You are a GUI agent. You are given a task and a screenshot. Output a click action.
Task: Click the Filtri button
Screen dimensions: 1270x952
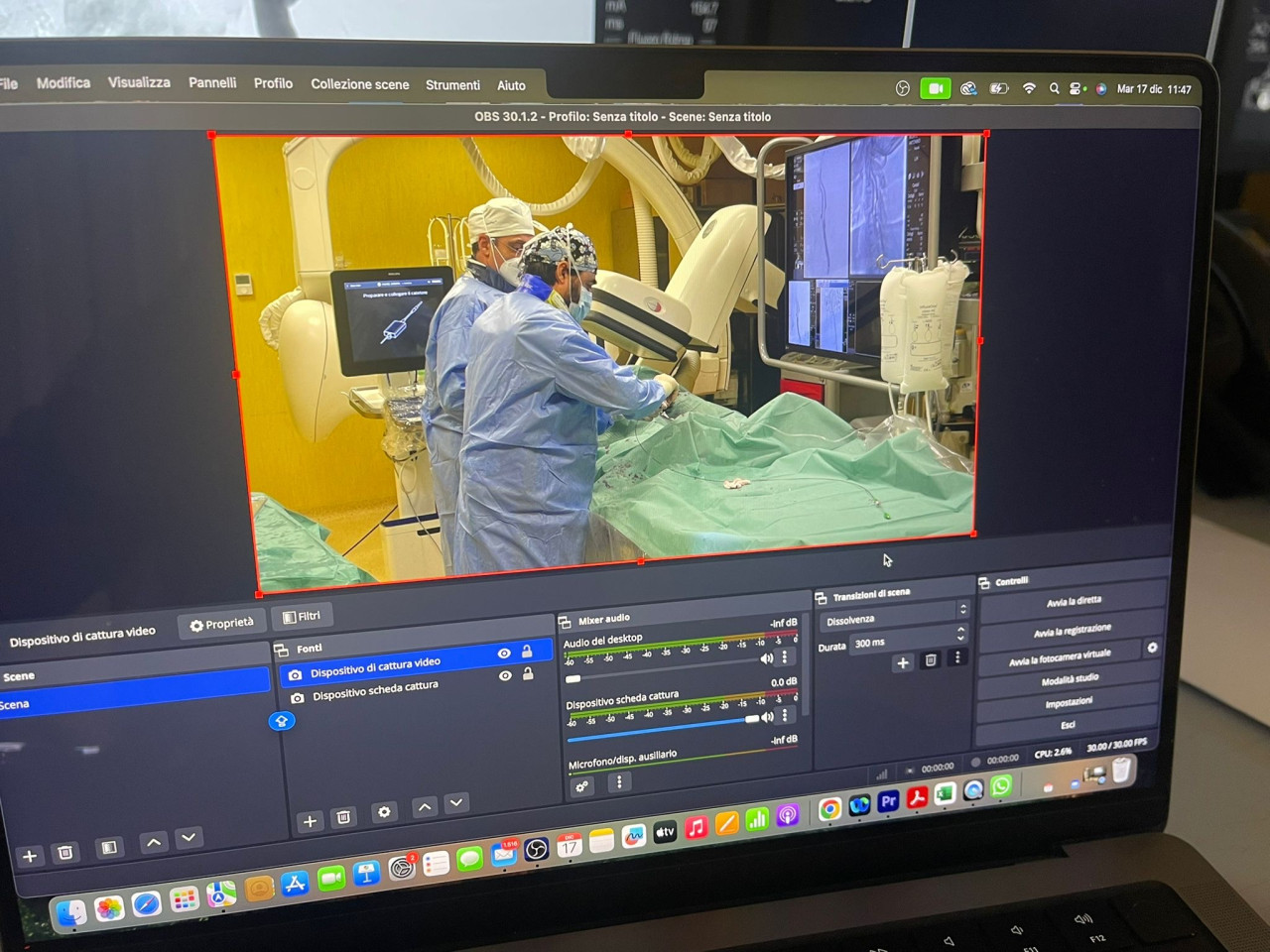coord(302,617)
